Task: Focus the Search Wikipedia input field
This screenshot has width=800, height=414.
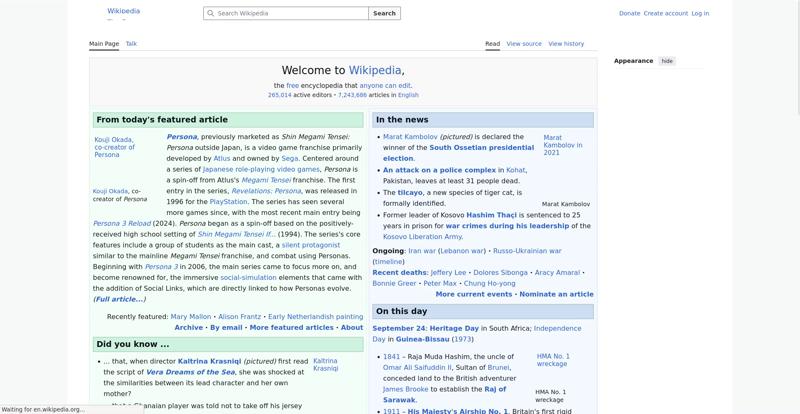Action: [x=286, y=13]
